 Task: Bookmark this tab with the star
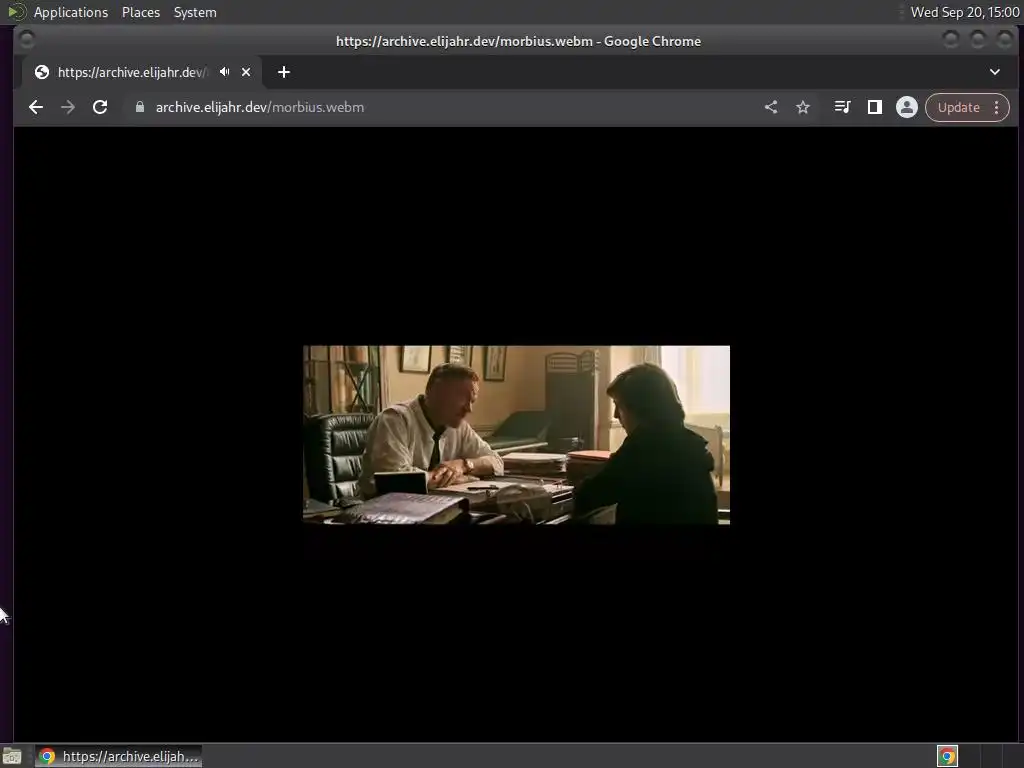[x=803, y=107]
